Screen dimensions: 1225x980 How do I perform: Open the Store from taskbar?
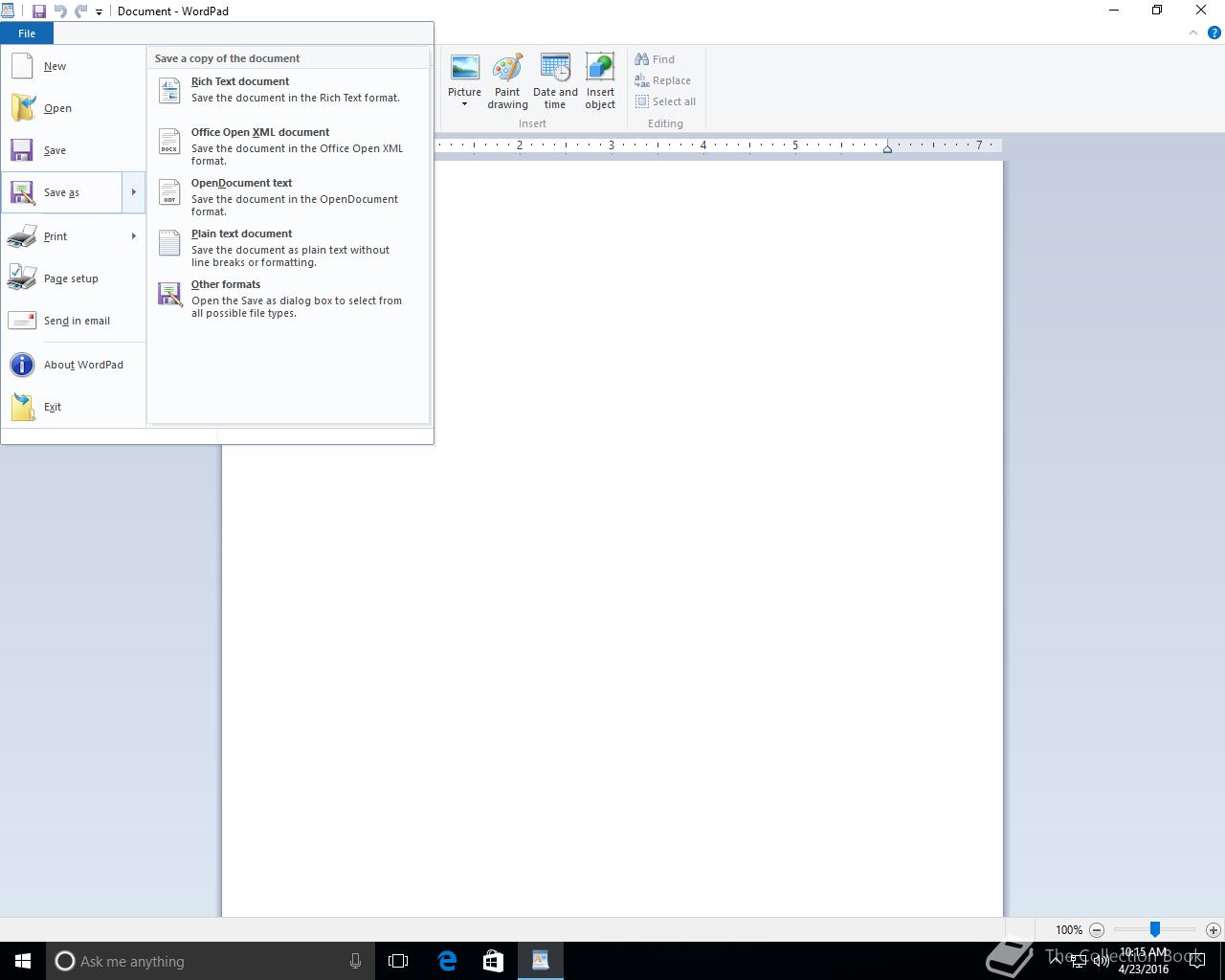coord(493,961)
